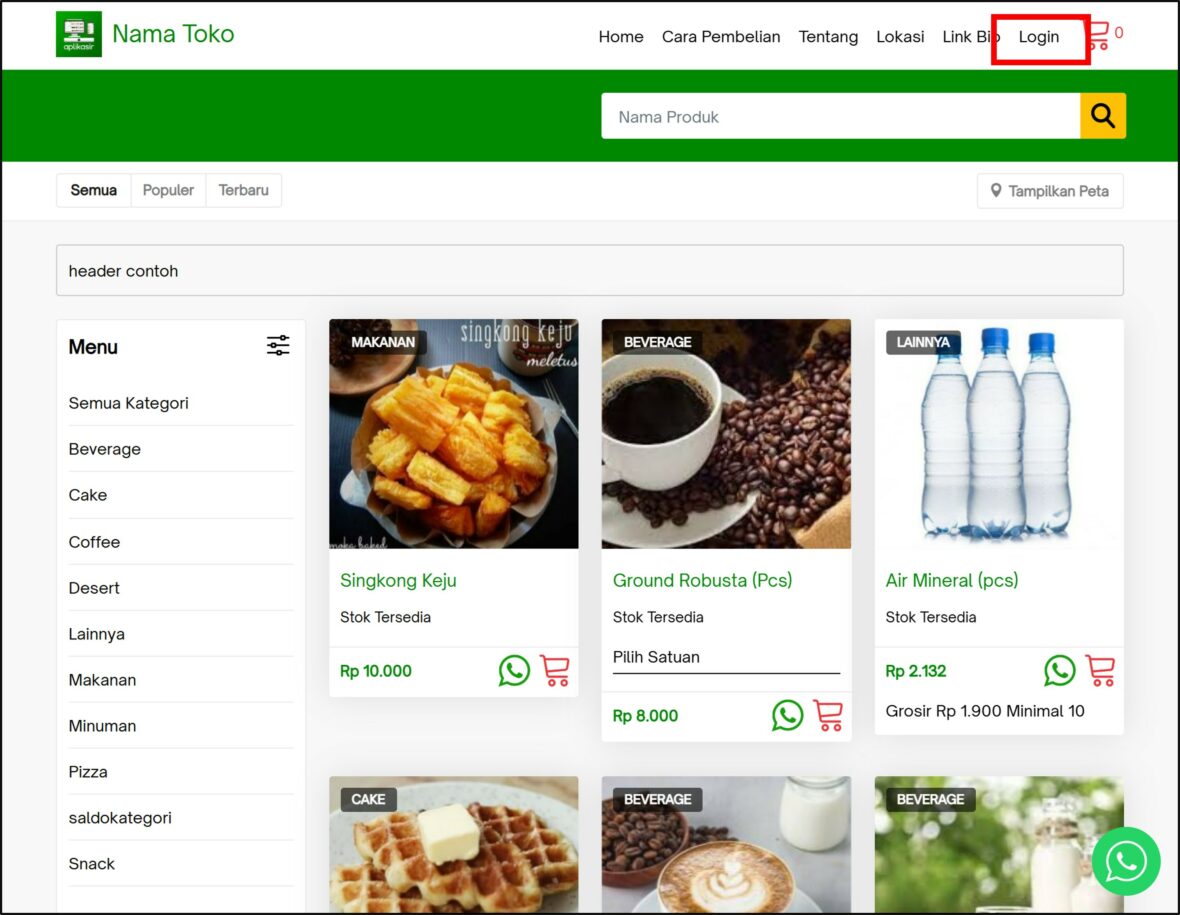Click the WhatsApp icon on Singkong Keju
The height and width of the screenshot is (915, 1180).
coord(514,671)
